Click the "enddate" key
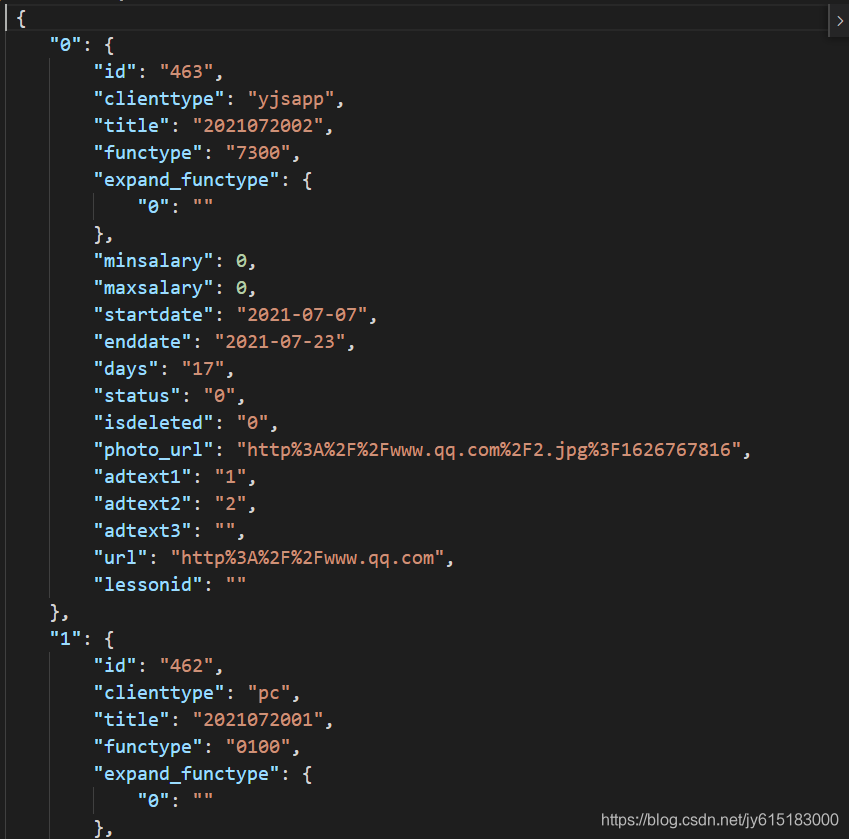The image size is (849, 839). [142, 342]
